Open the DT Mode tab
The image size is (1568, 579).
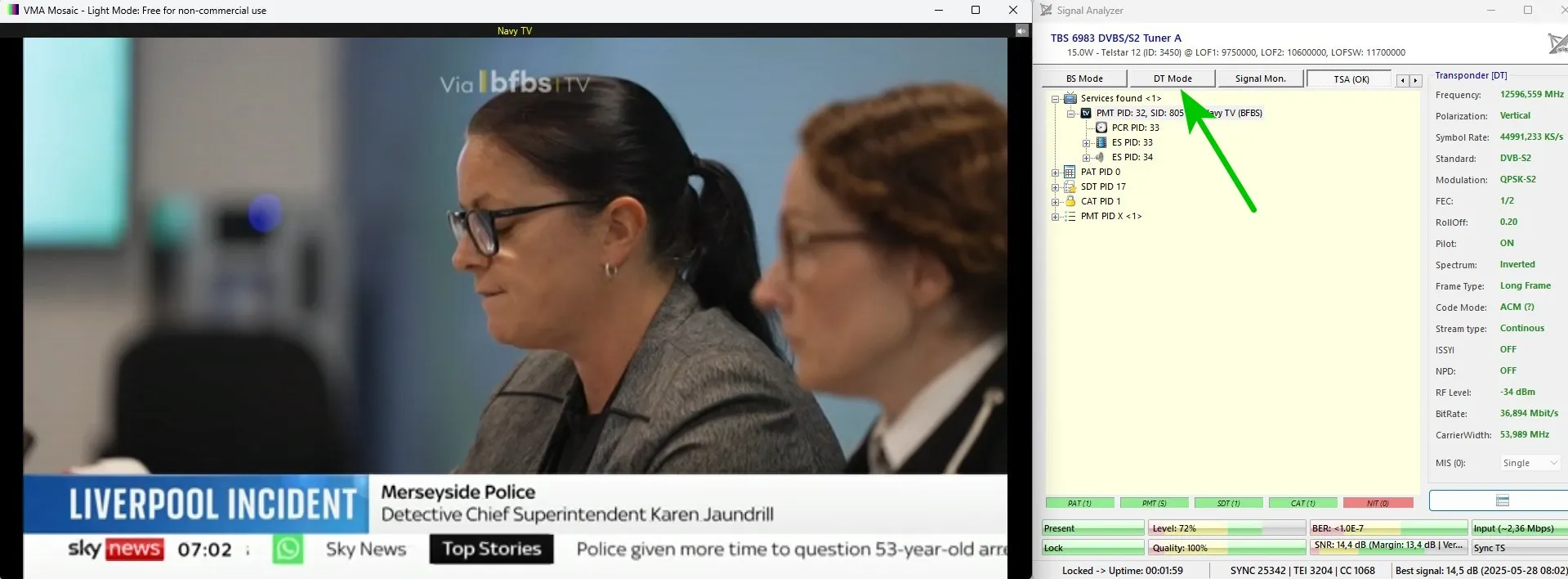point(1172,79)
